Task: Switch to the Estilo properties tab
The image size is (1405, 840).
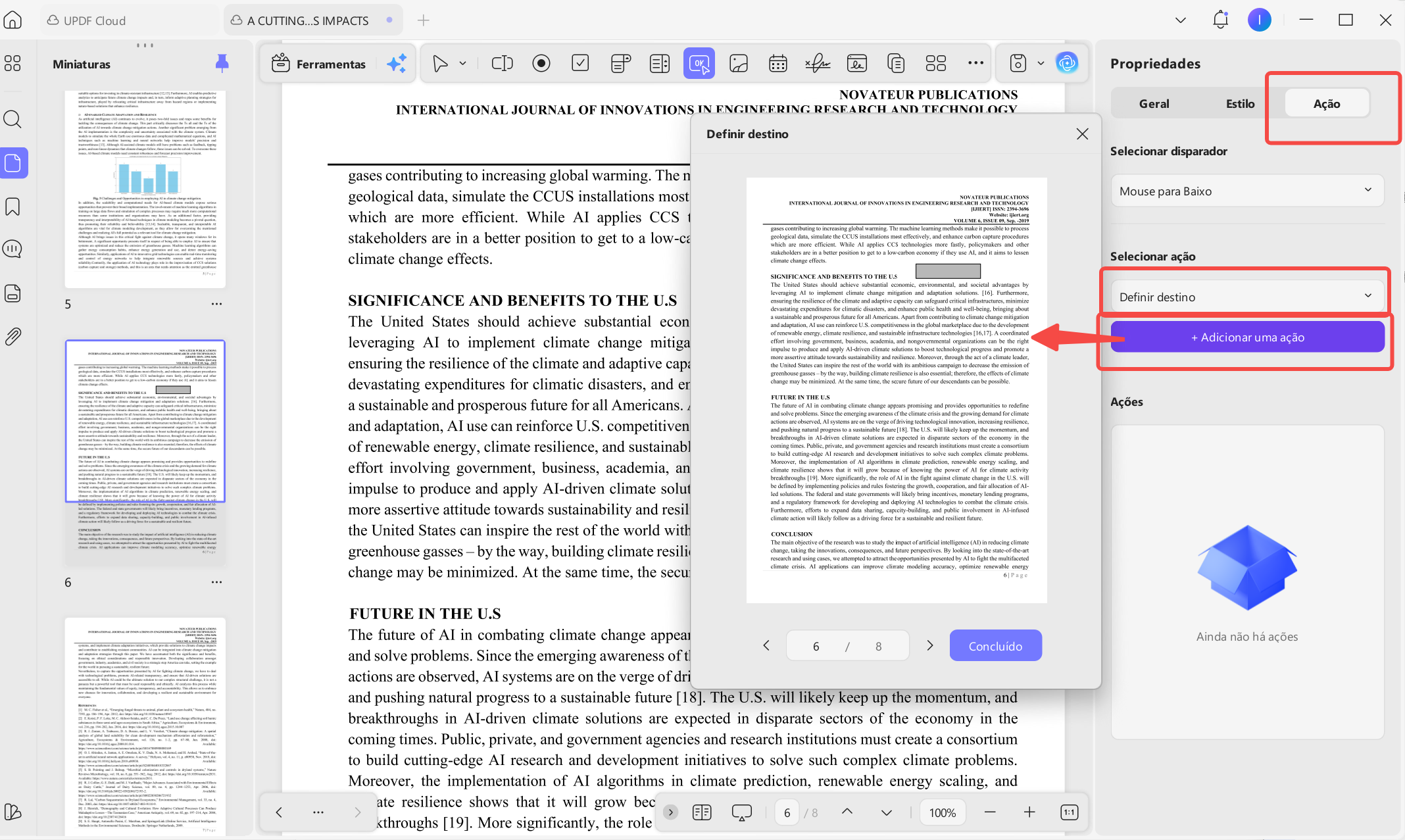Action: tap(1240, 103)
